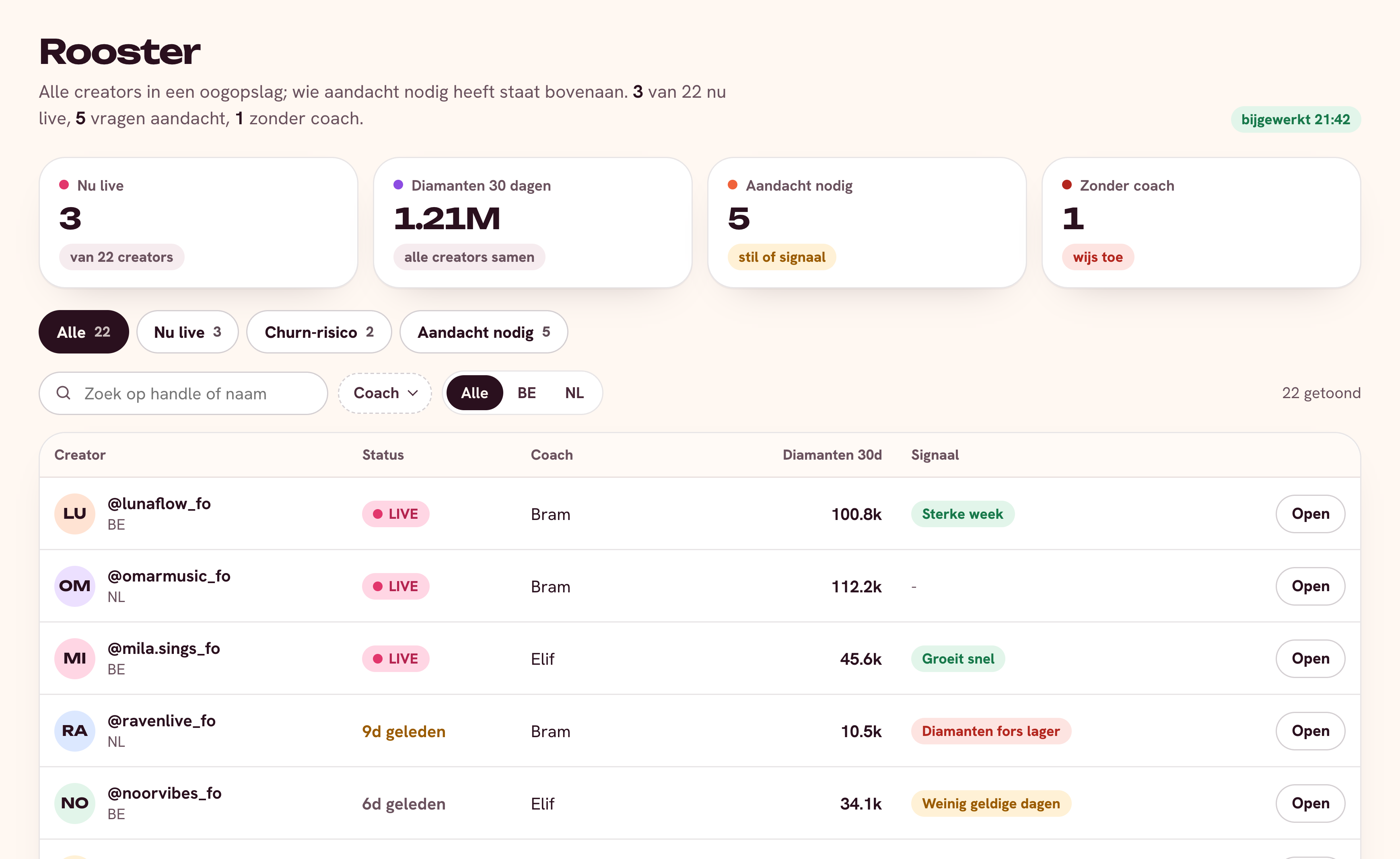Screen dimensions: 1400x859
Task: Switch to the Alle 22 tab
Action: coord(84,332)
